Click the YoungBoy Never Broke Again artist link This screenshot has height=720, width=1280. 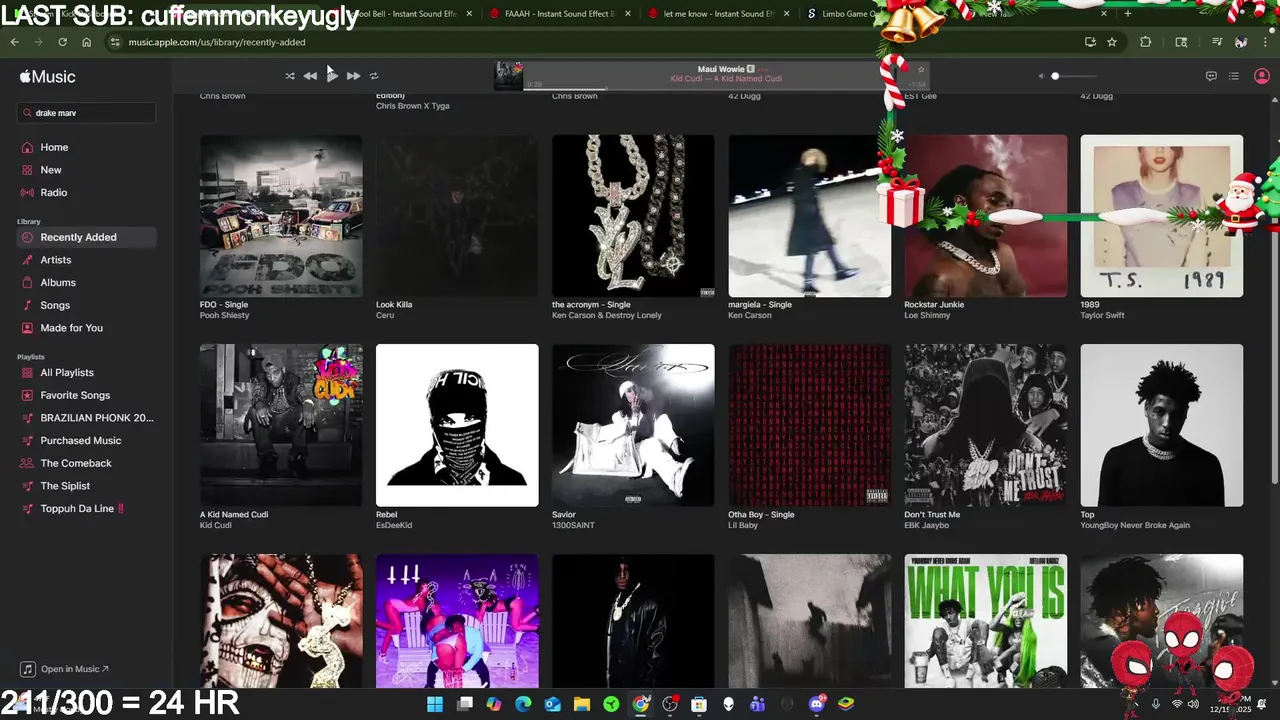pos(1135,525)
